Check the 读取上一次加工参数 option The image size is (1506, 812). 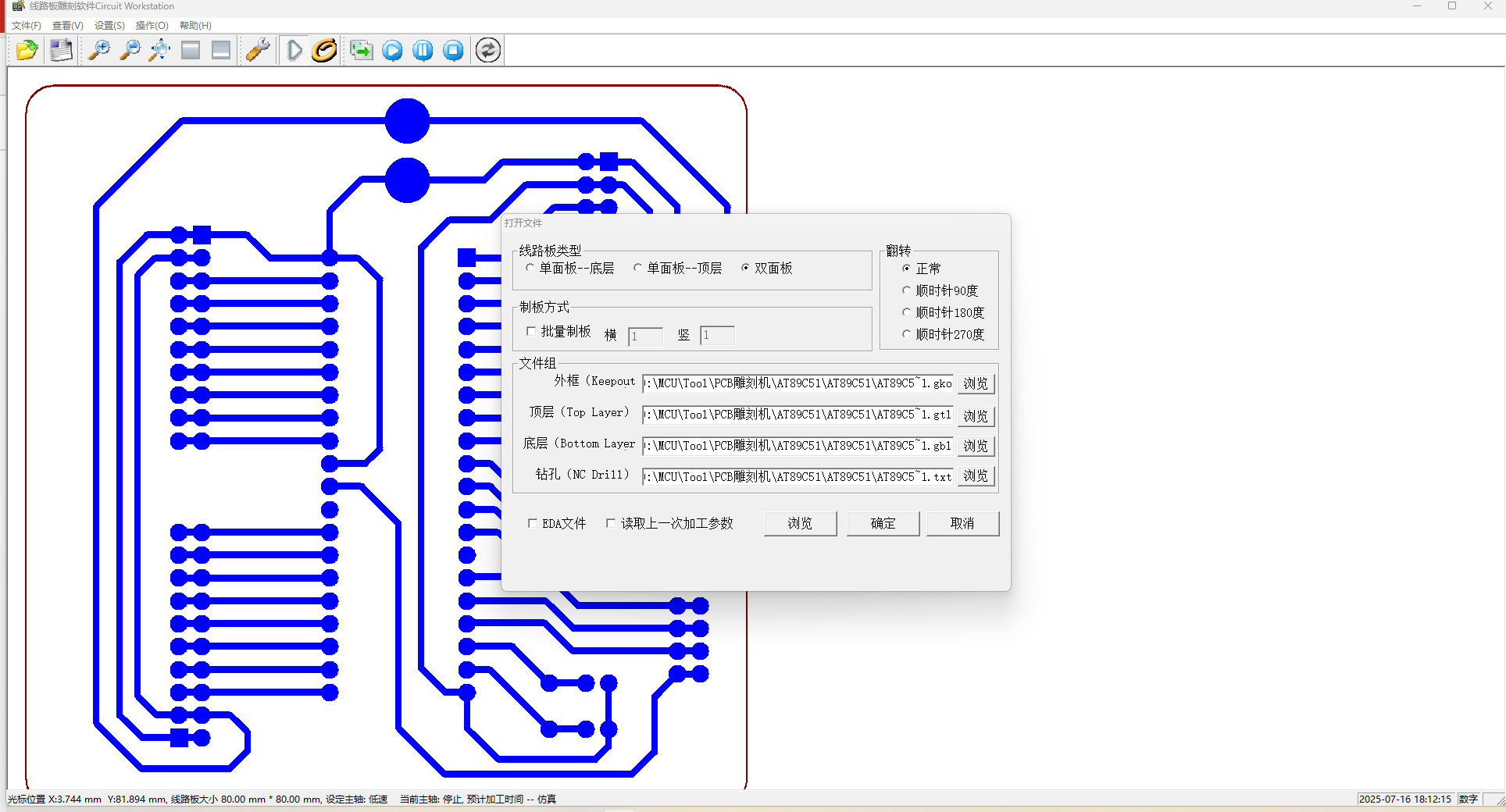pyautogui.click(x=611, y=523)
